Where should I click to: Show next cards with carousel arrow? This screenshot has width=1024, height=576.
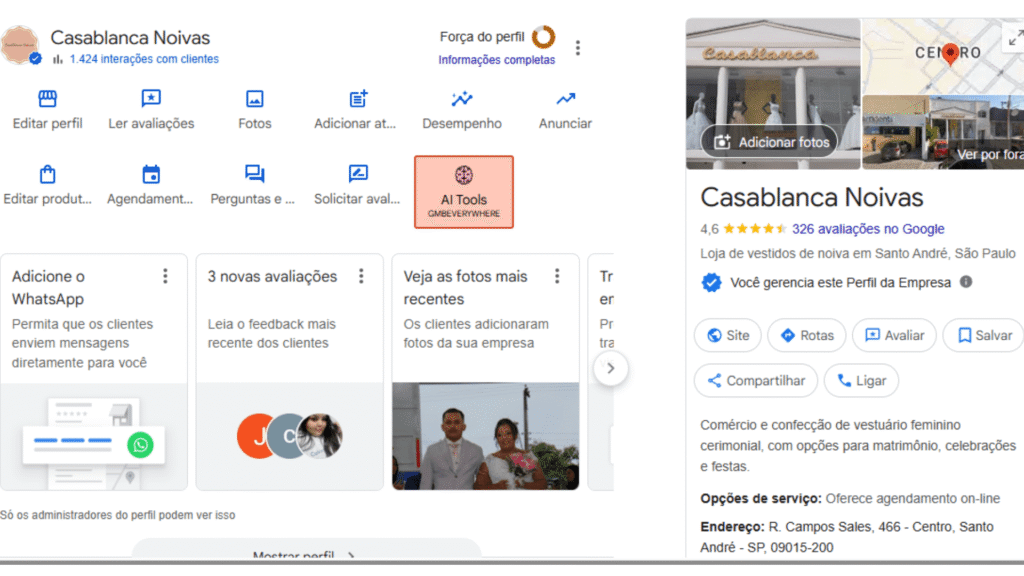coord(611,368)
